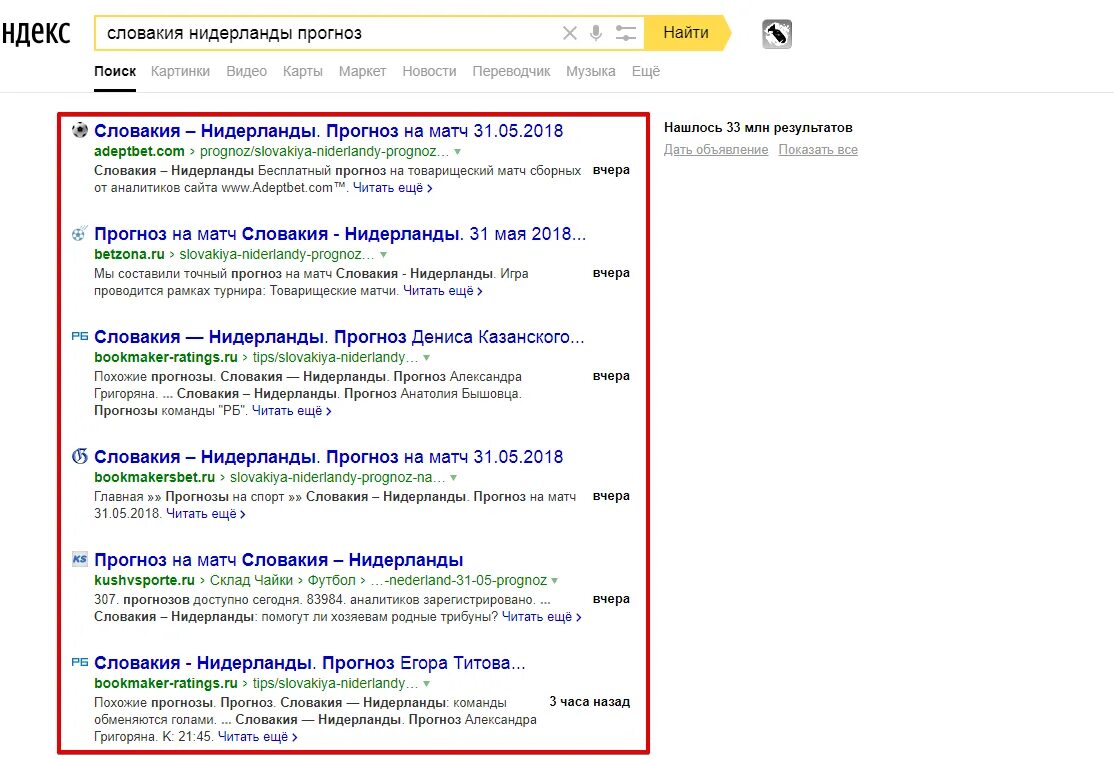Screen dimensions: 1114x759
Task: Click Дать объявление link
Action: (x=716, y=150)
